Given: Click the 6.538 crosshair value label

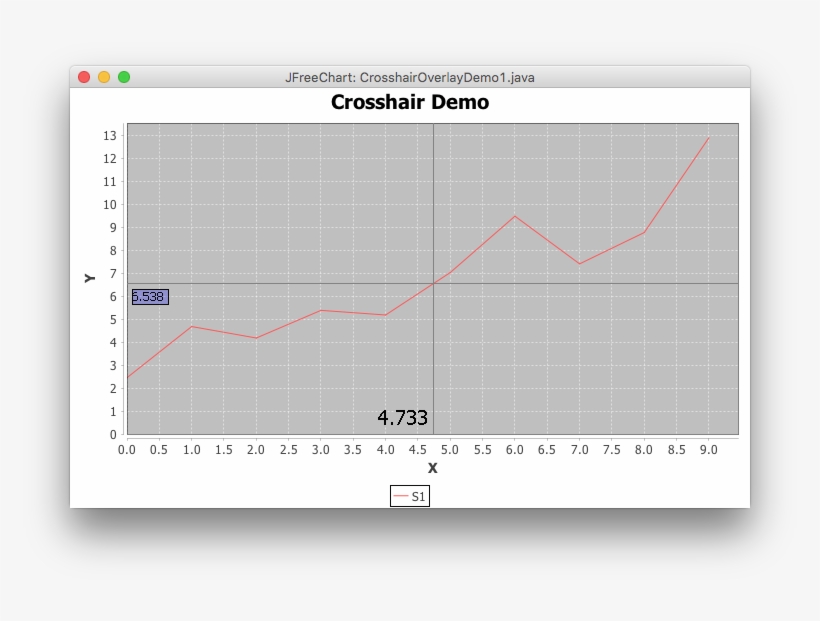Looking at the screenshot, I should [x=149, y=296].
